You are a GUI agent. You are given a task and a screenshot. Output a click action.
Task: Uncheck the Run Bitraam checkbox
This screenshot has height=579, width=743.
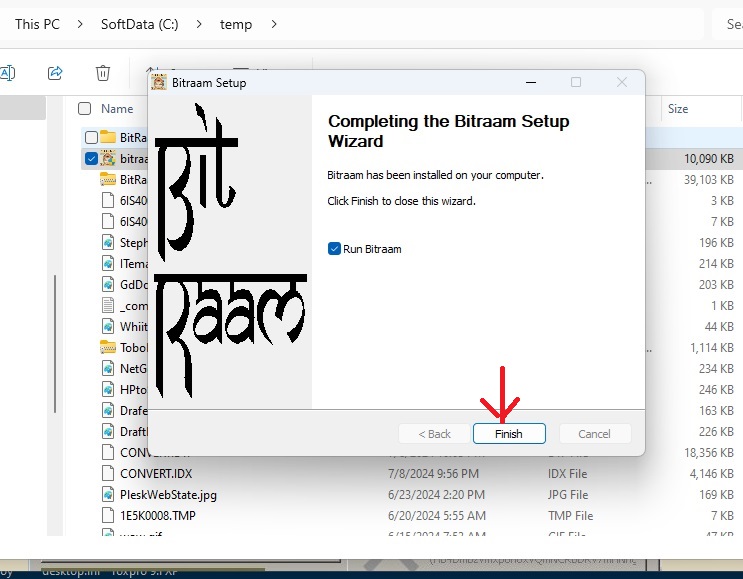334,249
